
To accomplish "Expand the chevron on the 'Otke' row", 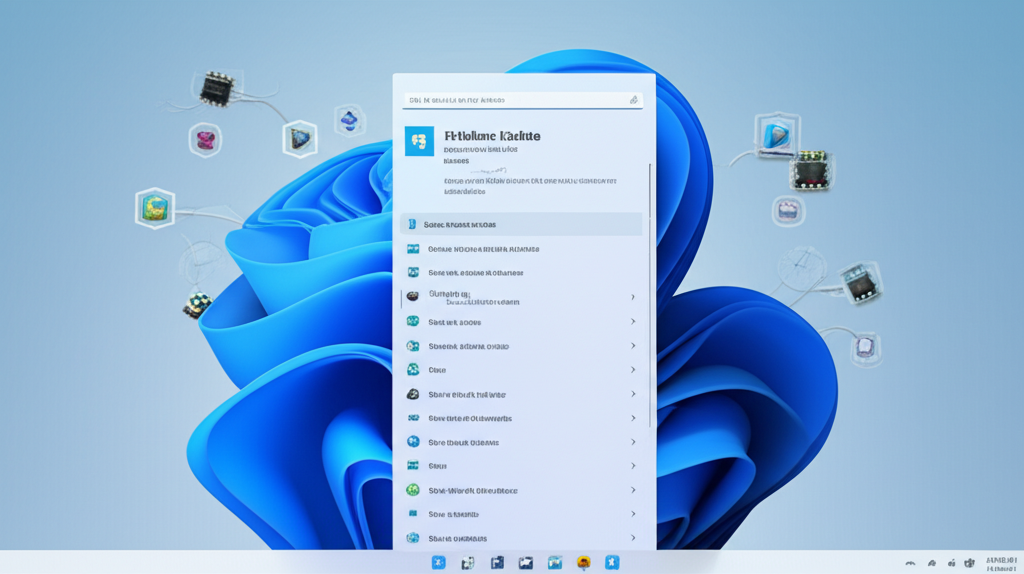I will 633,370.
